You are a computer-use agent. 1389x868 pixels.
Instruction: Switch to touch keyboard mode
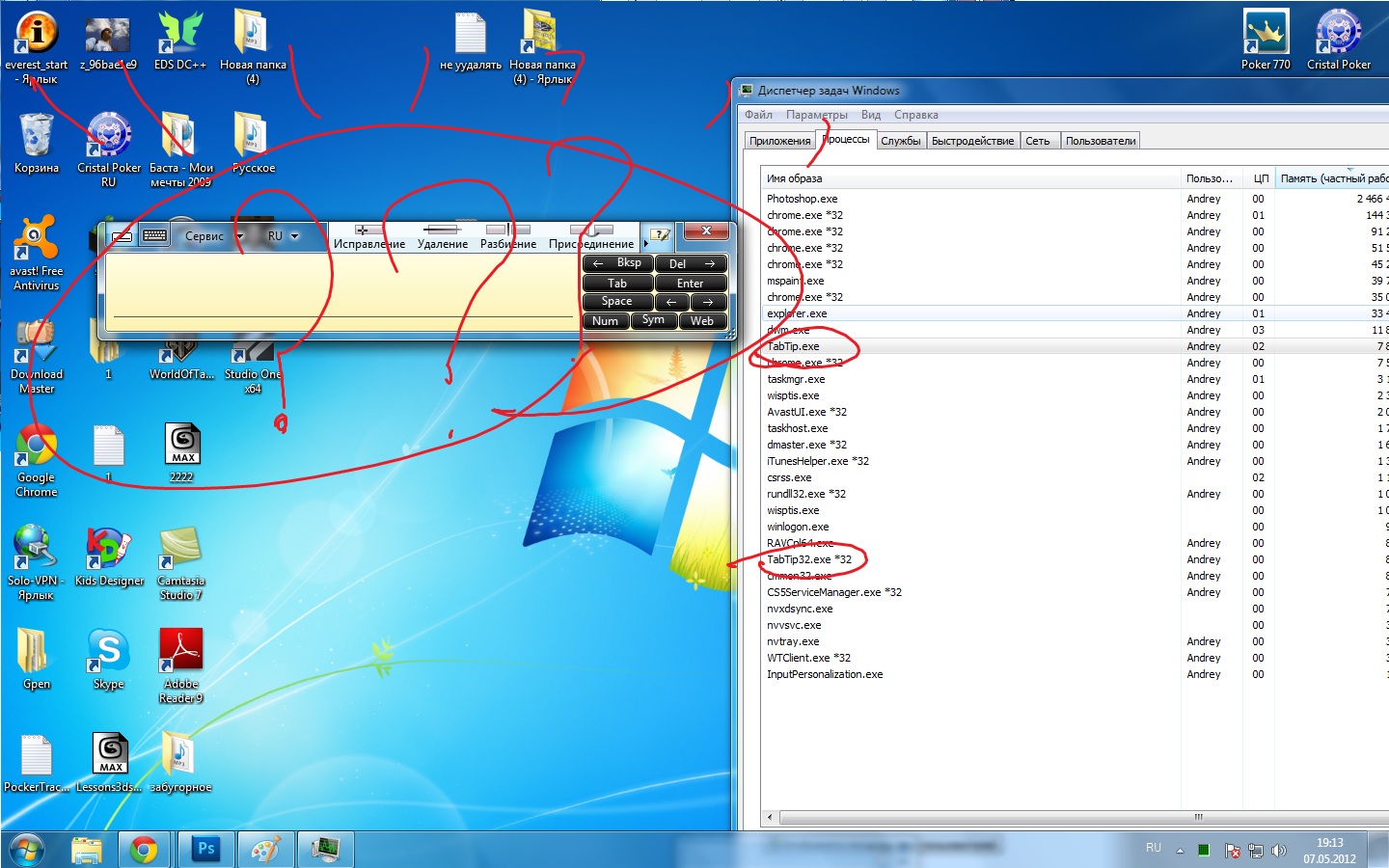154,235
